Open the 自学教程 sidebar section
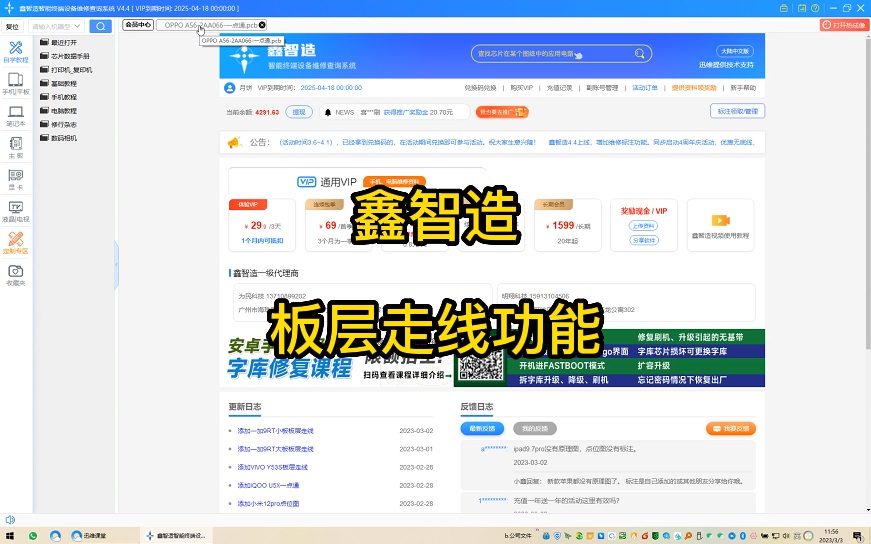Viewport: 871px width, 544px height. coord(15,51)
